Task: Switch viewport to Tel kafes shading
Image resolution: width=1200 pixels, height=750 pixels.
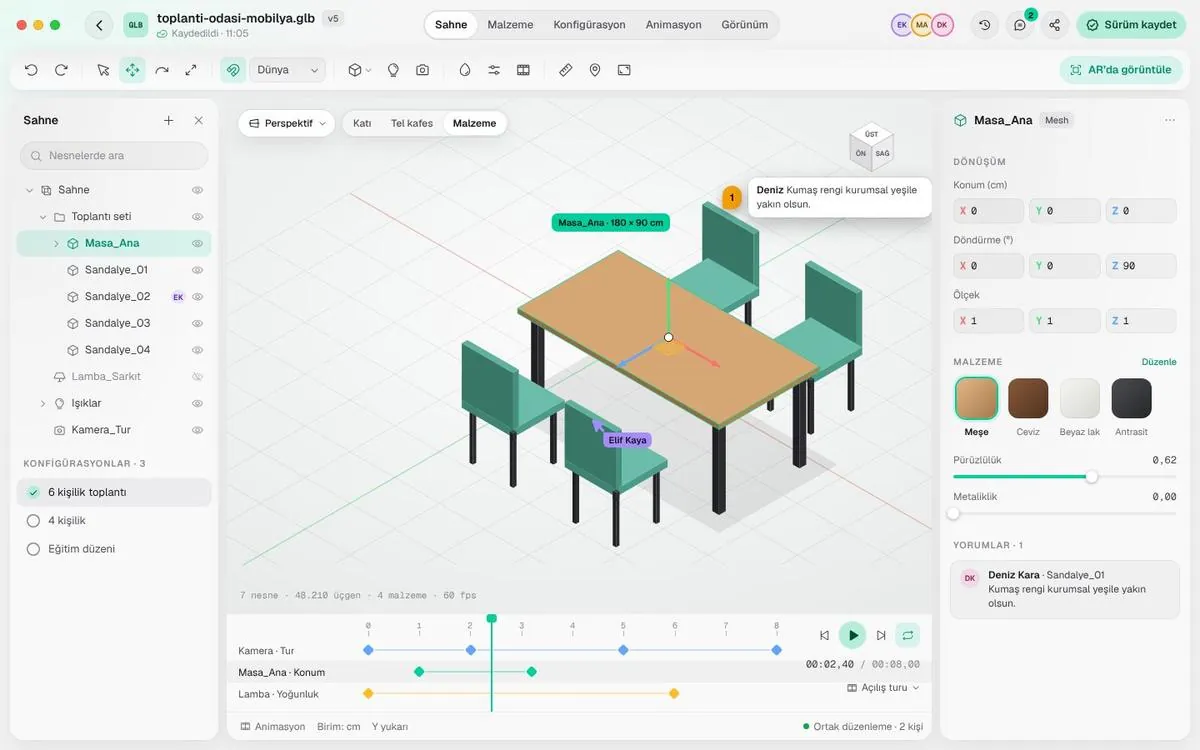Action: pyautogui.click(x=412, y=123)
